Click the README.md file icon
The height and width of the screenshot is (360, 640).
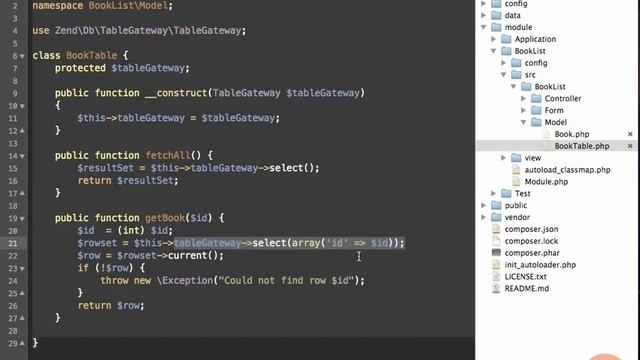coord(496,288)
